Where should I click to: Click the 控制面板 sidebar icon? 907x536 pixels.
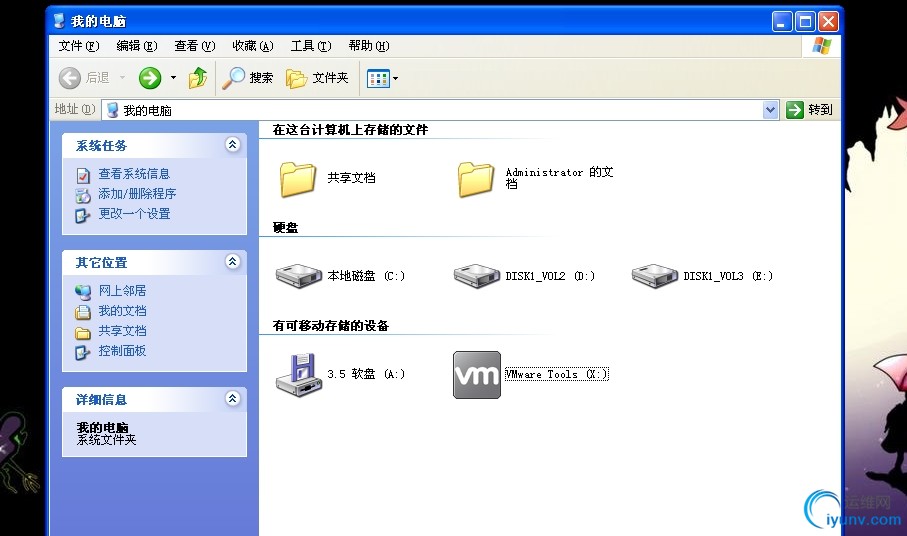(x=83, y=352)
